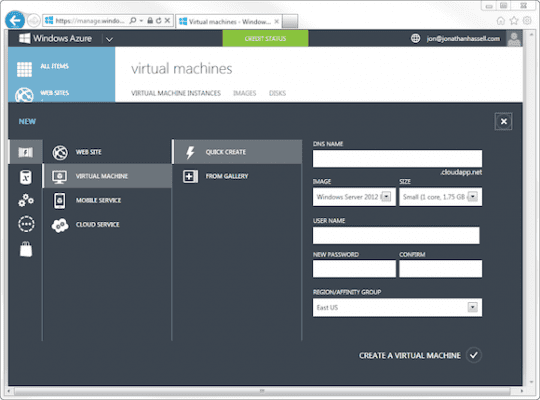Expand the chevron next to Windows Azure

pos(109,39)
